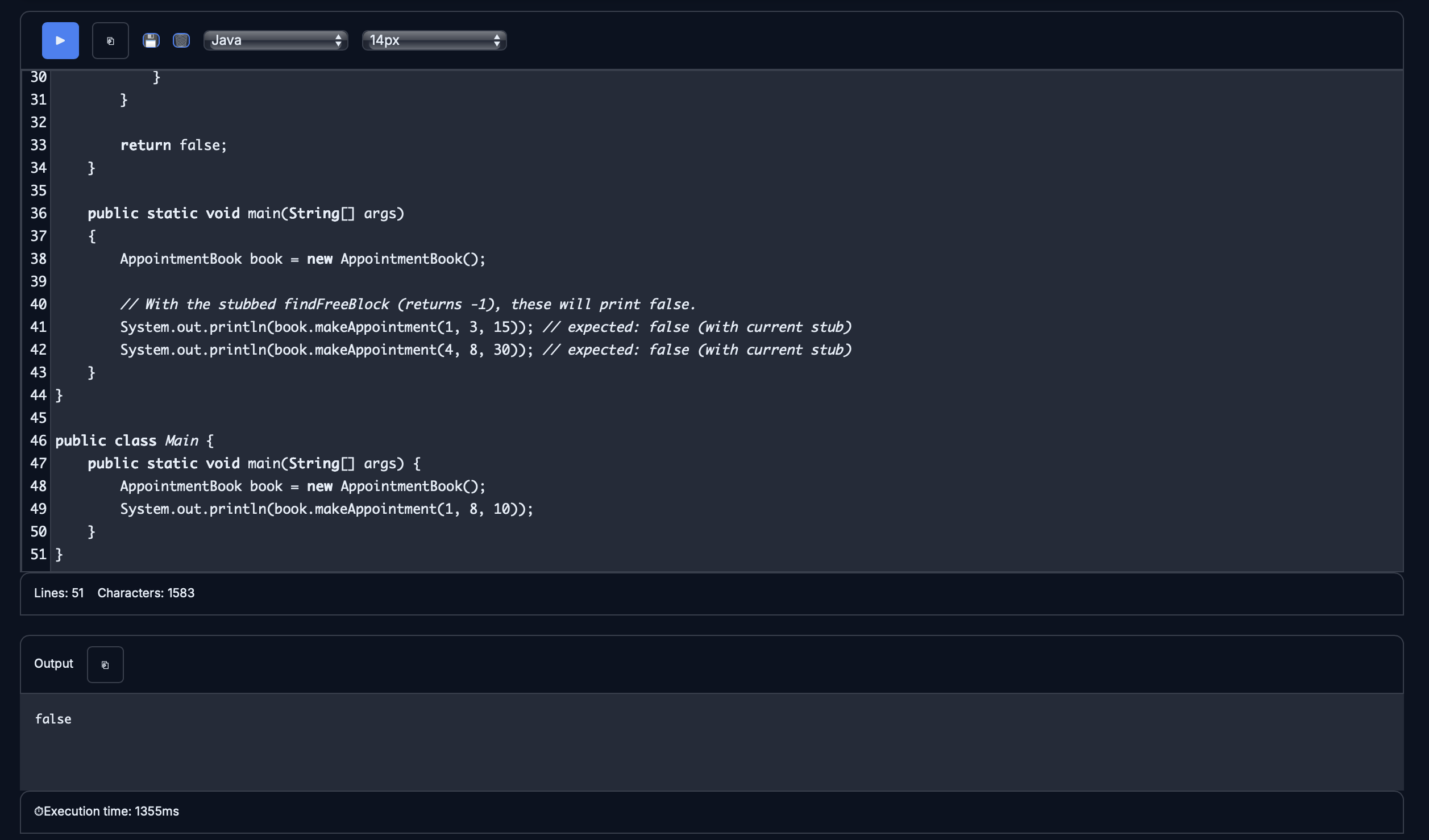
Task: Copy the editor code using the copy icon
Action: pyautogui.click(x=110, y=40)
